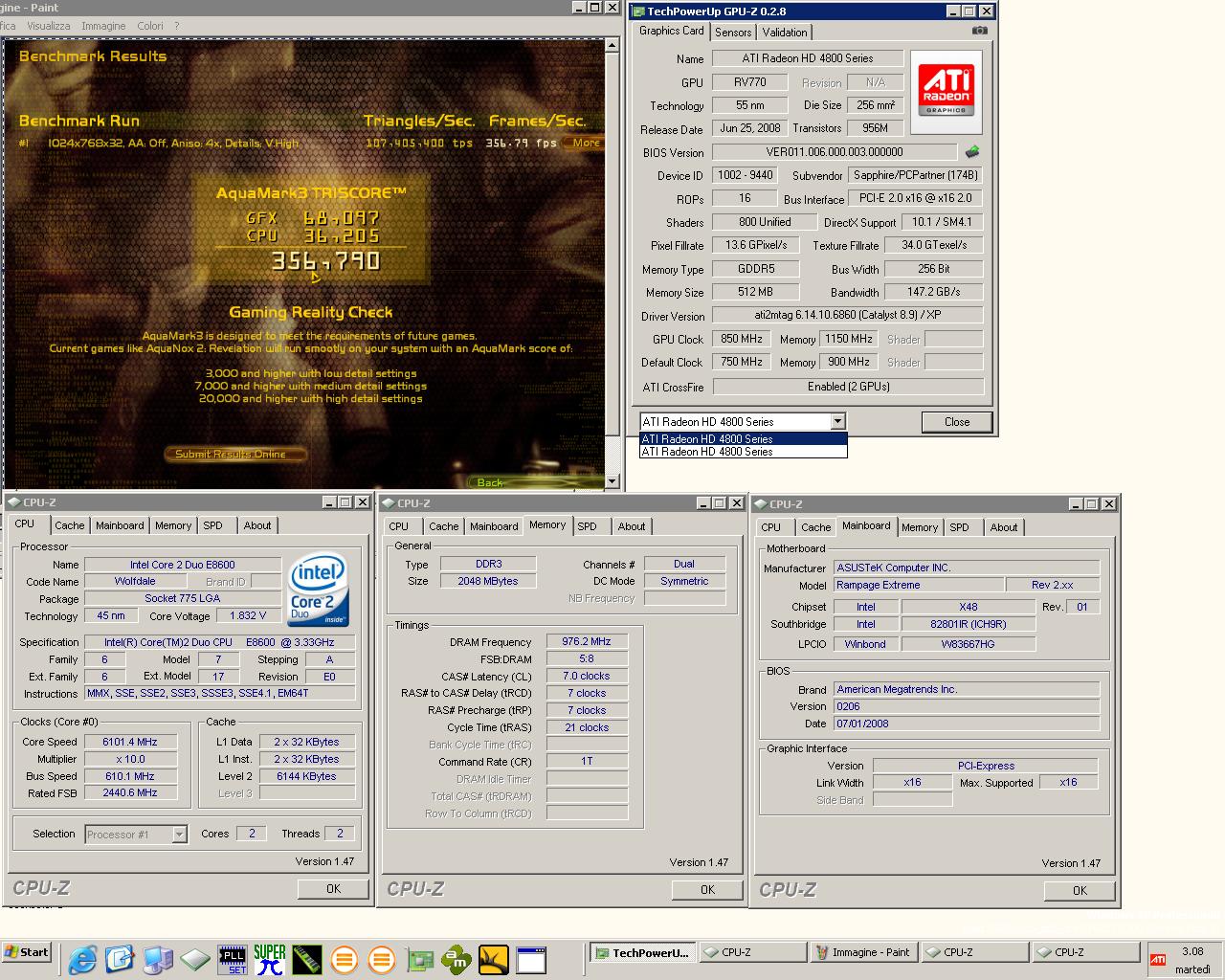The width and height of the screenshot is (1225, 980).
Task: Open the Immagine menu in Paint
Action: [103, 26]
